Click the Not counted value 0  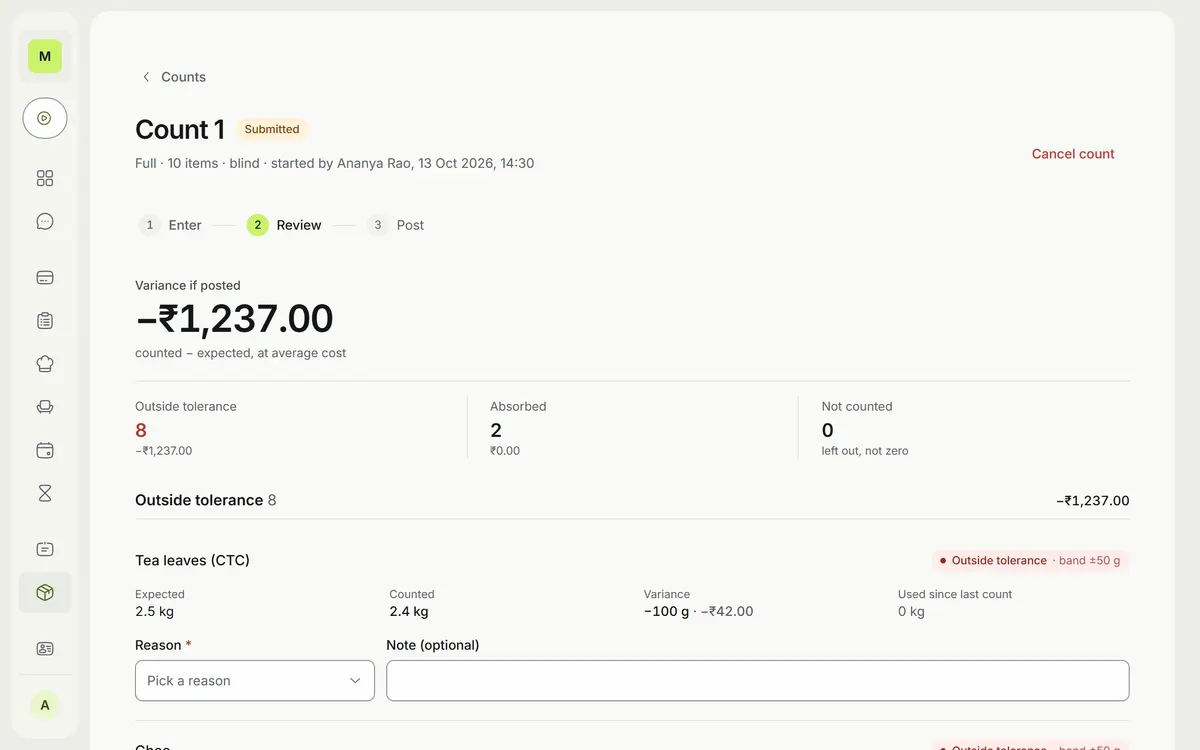(828, 430)
